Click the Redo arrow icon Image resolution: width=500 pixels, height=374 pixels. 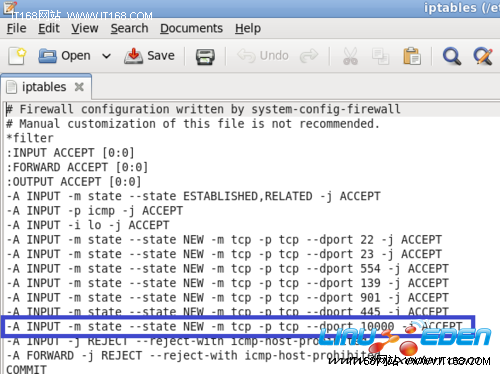309,56
